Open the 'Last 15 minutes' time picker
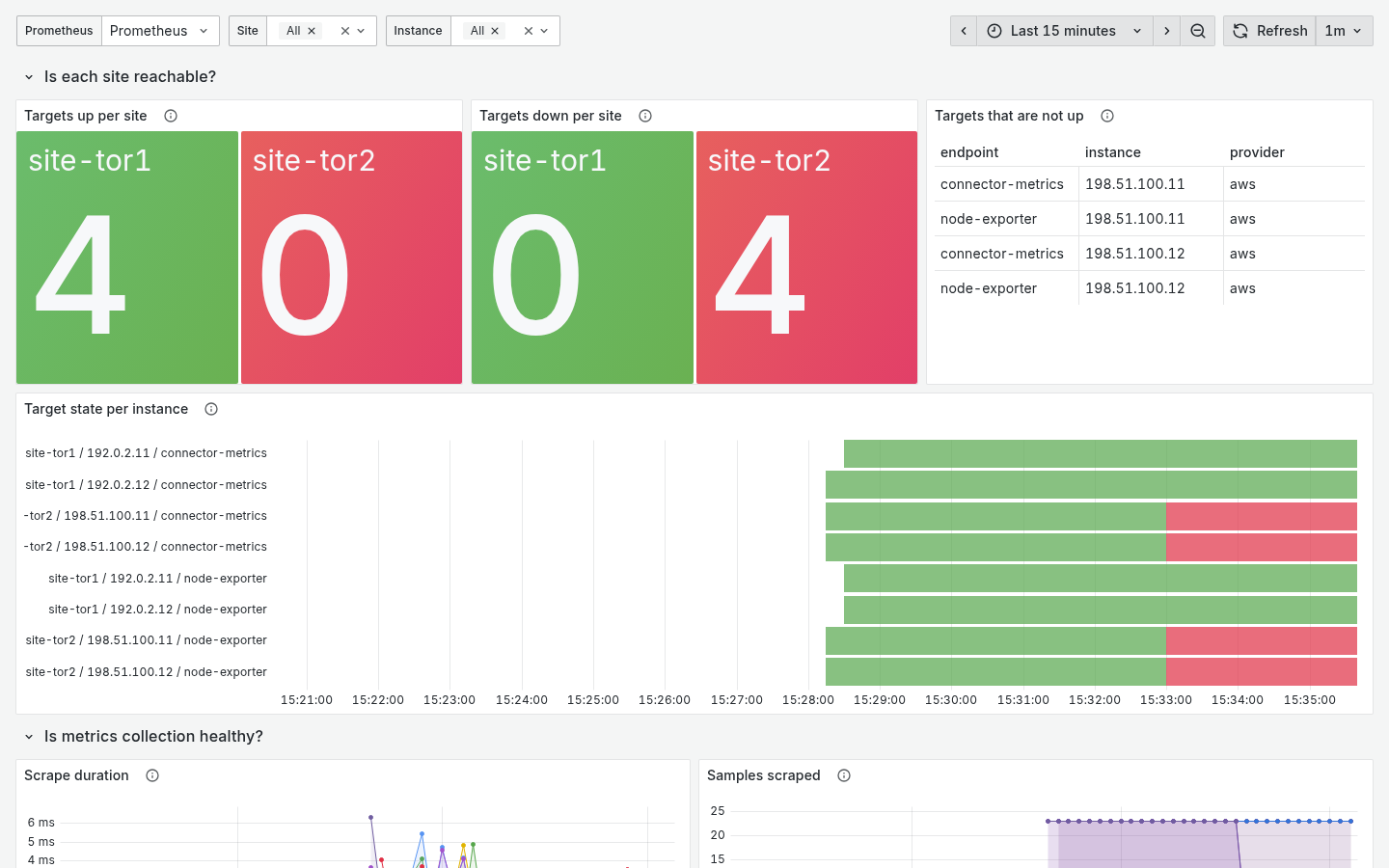This screenshot has height=868, width=1389. (x=1065, y=31)
